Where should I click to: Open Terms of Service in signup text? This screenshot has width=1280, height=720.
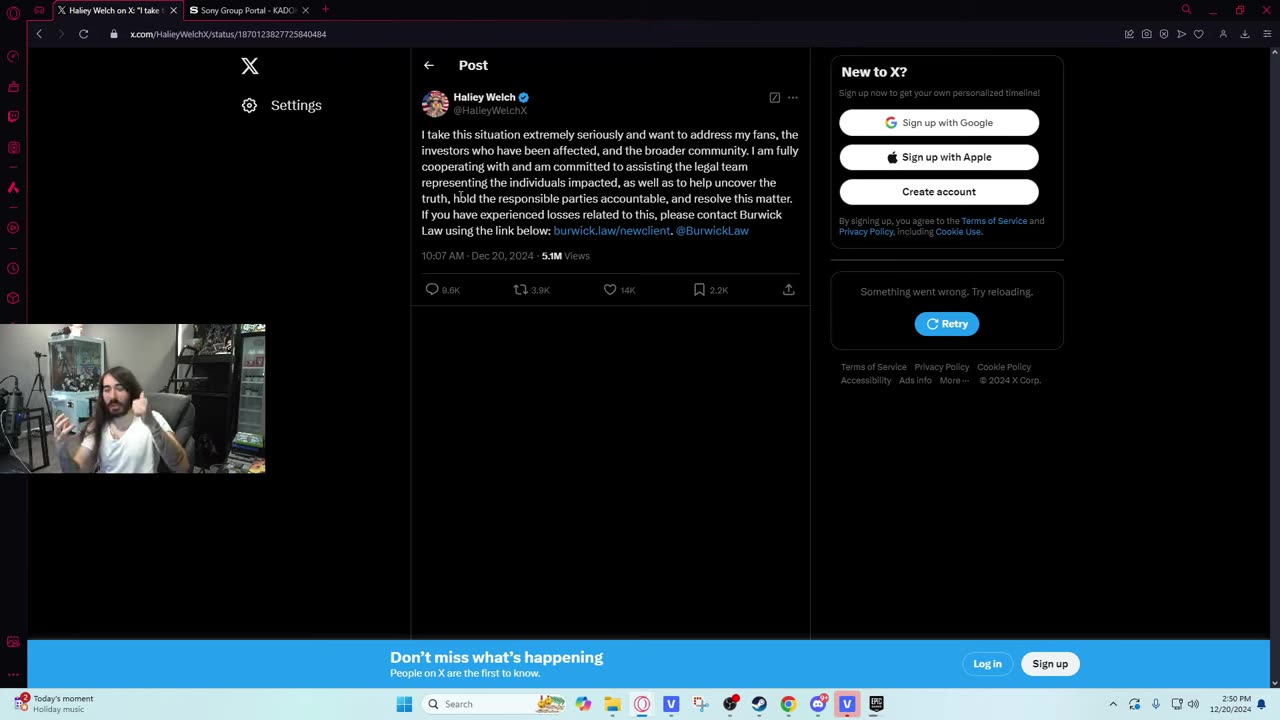[994, 221]
